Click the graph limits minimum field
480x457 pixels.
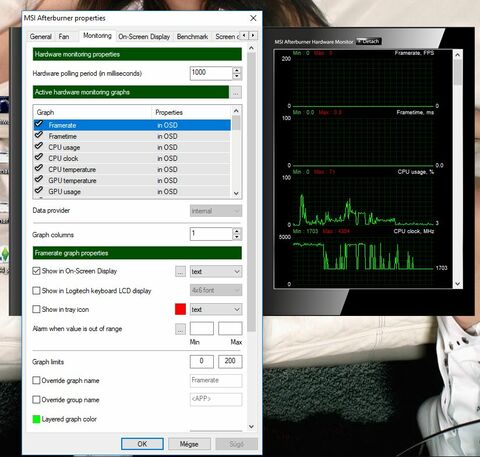pos(202,361)
